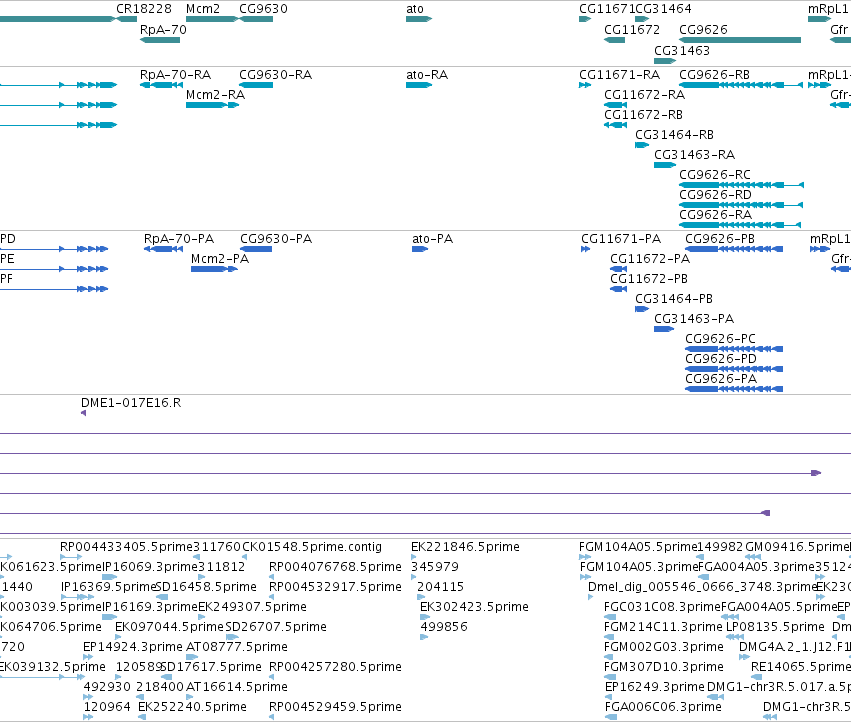
Task: Select the RpA-70-PA protein label
Action: coord(179,239)
